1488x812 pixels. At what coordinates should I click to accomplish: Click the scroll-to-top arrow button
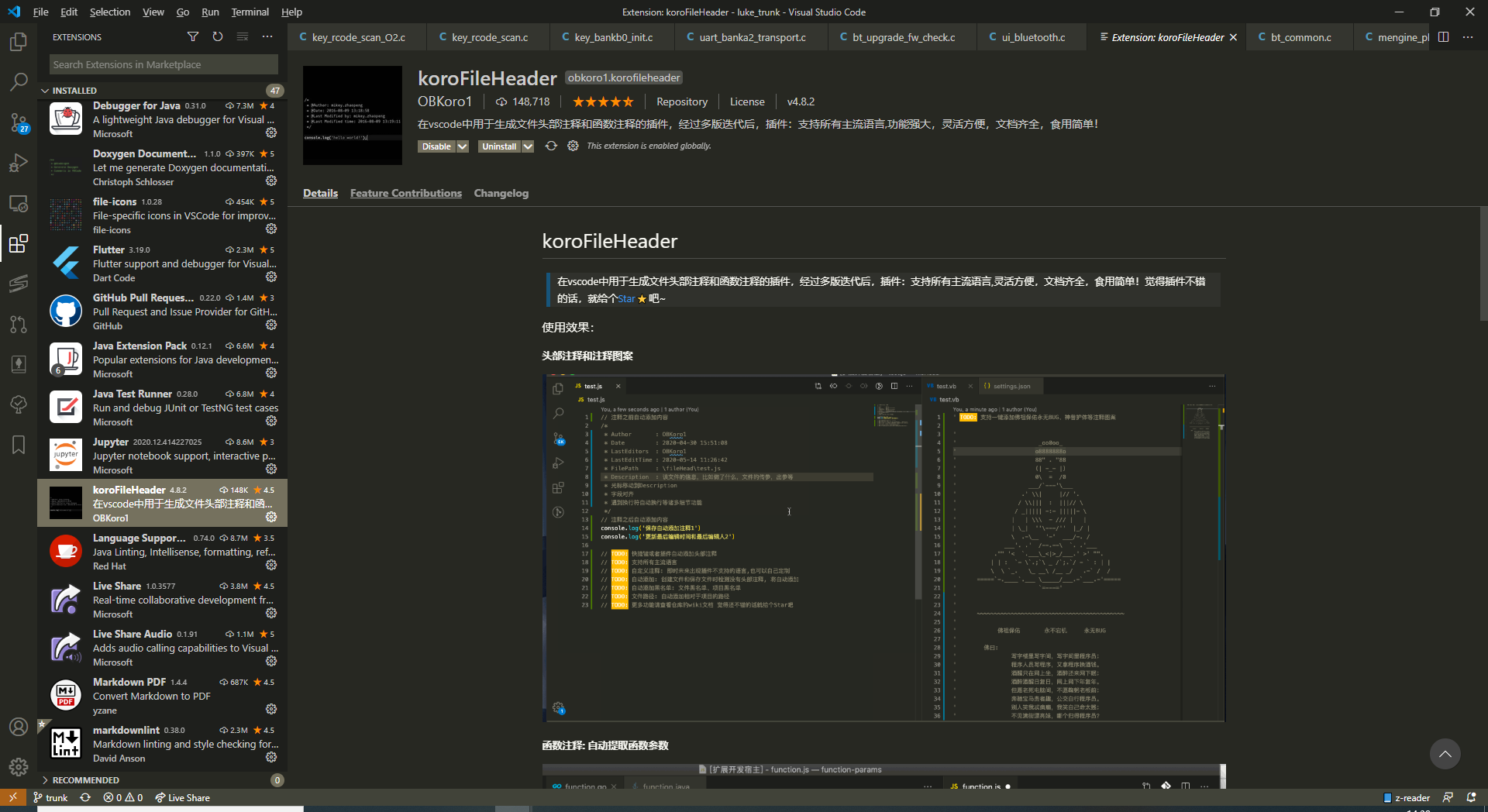pyautogui.click(x=1445, y=754)
